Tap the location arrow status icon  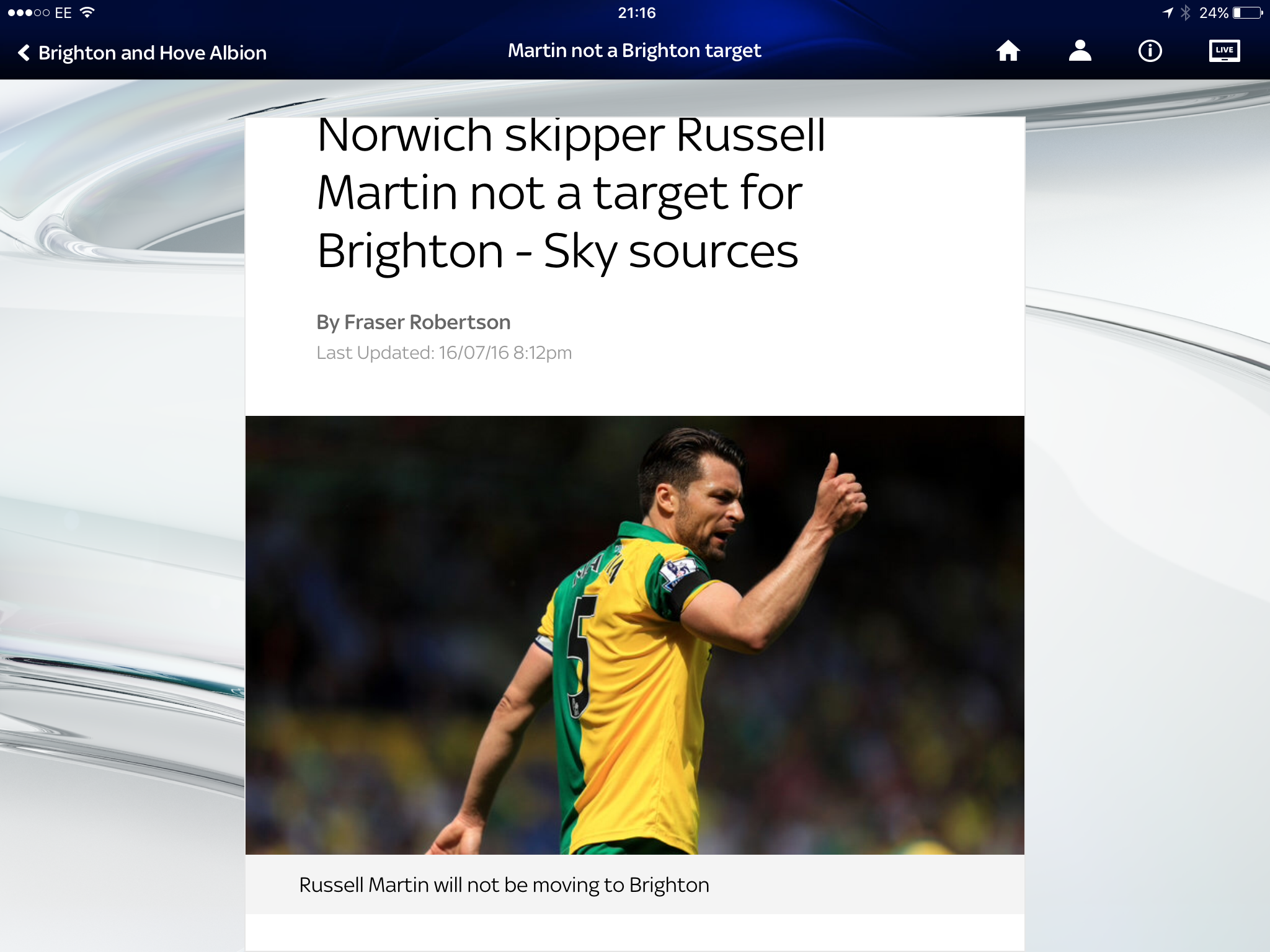1168,12
